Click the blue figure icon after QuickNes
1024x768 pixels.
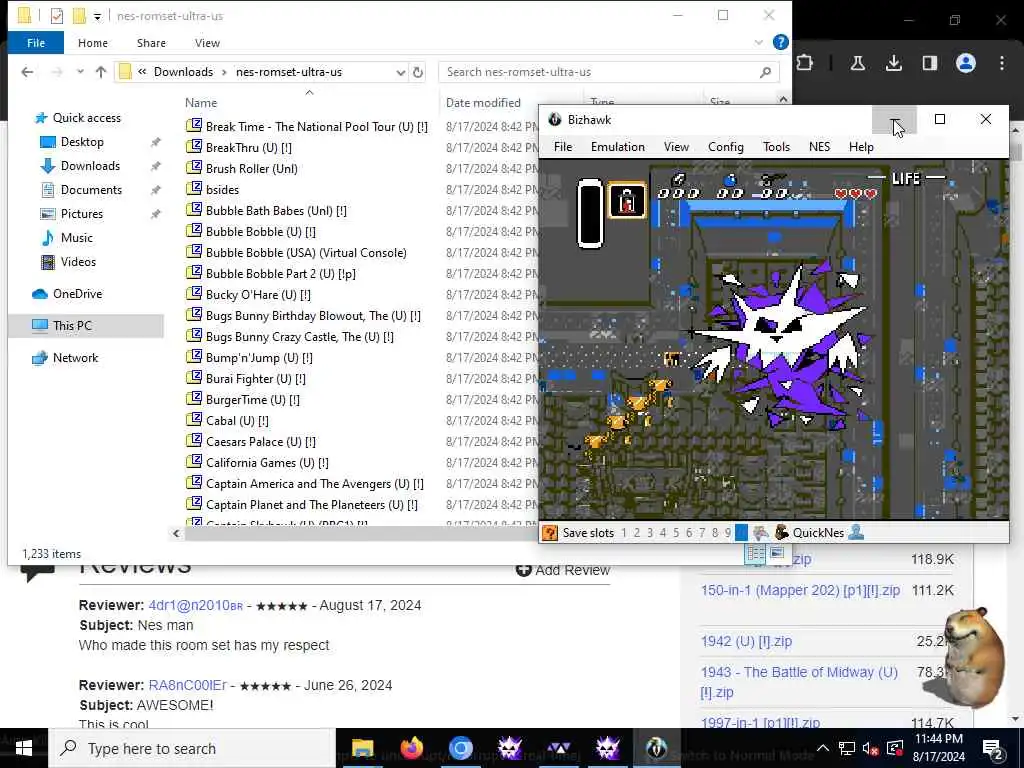856,533
